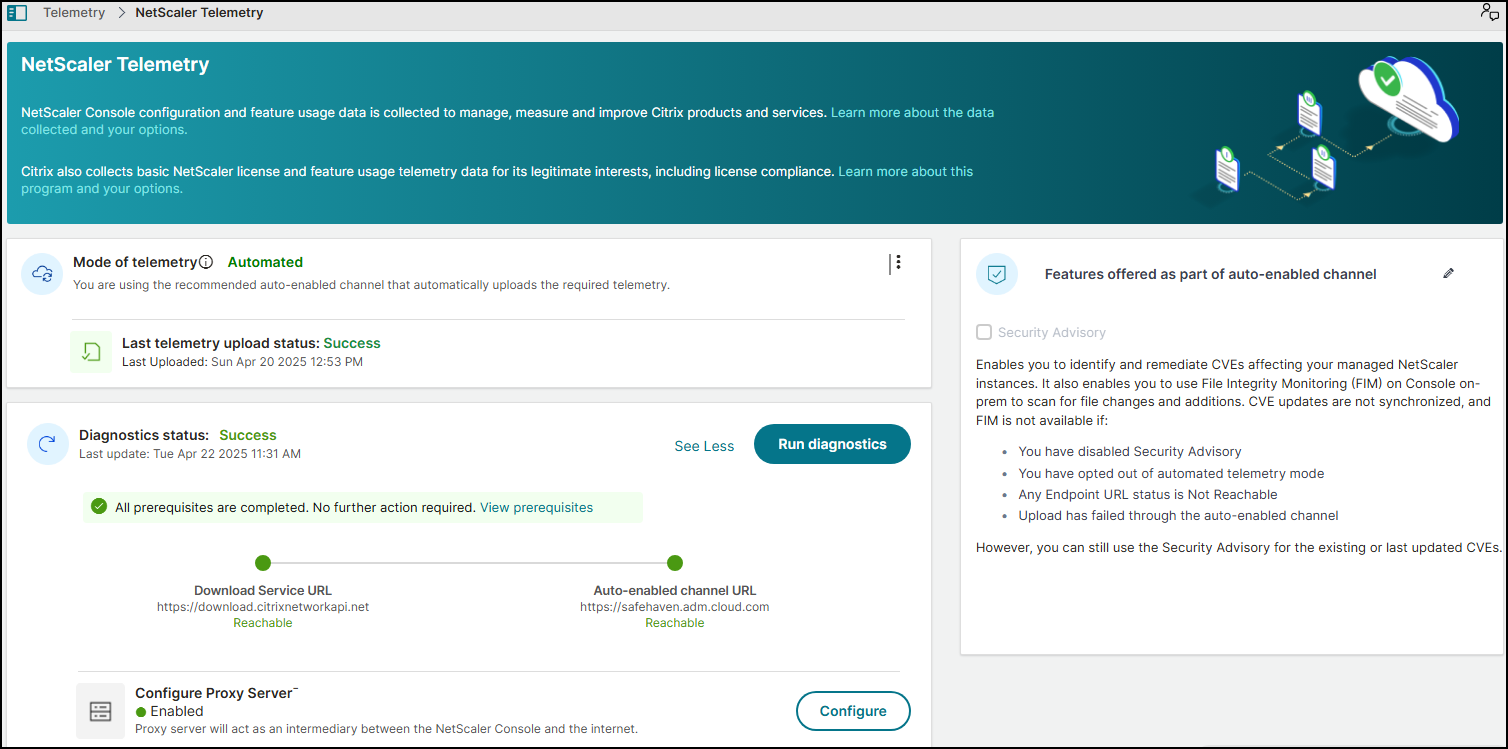This screenshot has width=1508, height=749.
Task: Go to Telemetry breadcrumb
Action: pos(74,13)
